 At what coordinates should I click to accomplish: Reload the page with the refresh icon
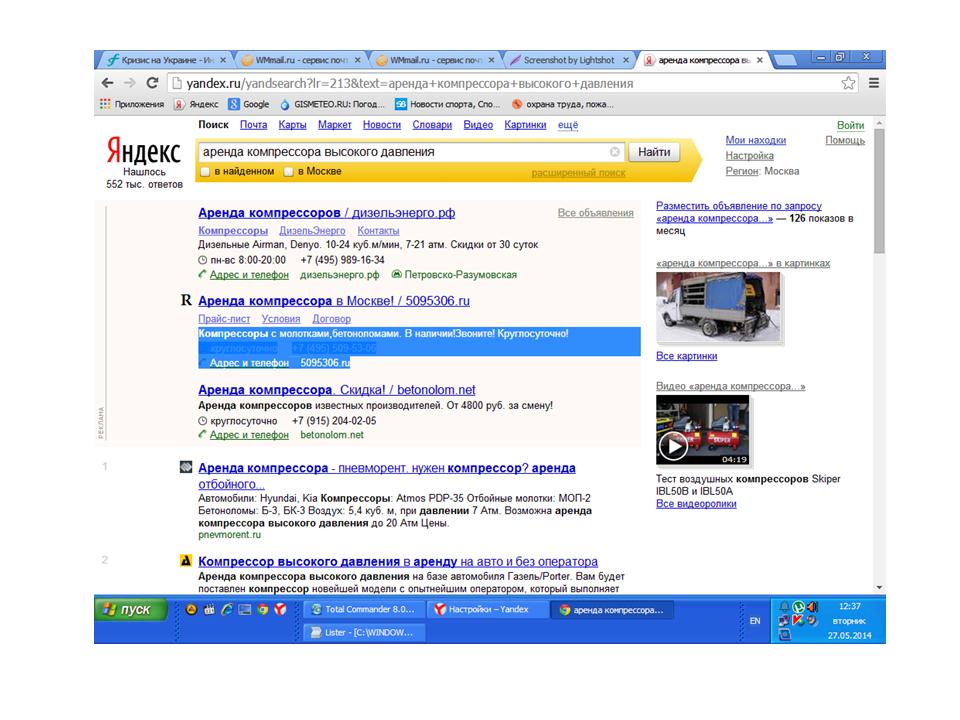pyautogui.click(x=152, y=83)
